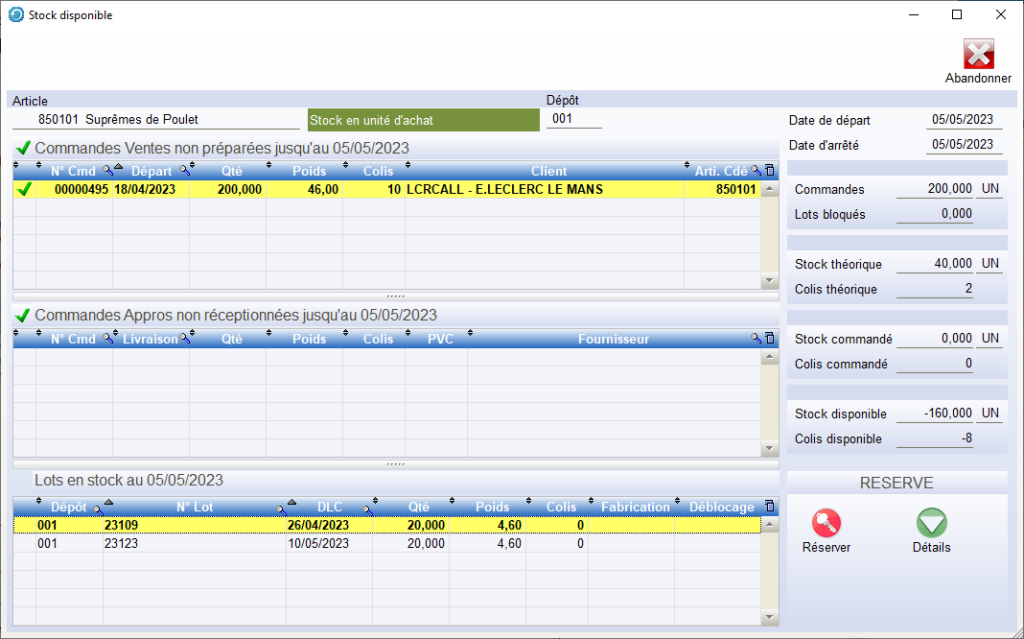Toggle green check of Commandes Ventes section
The width and height of the screenshot is (1024, 639).
coord(23,148)
